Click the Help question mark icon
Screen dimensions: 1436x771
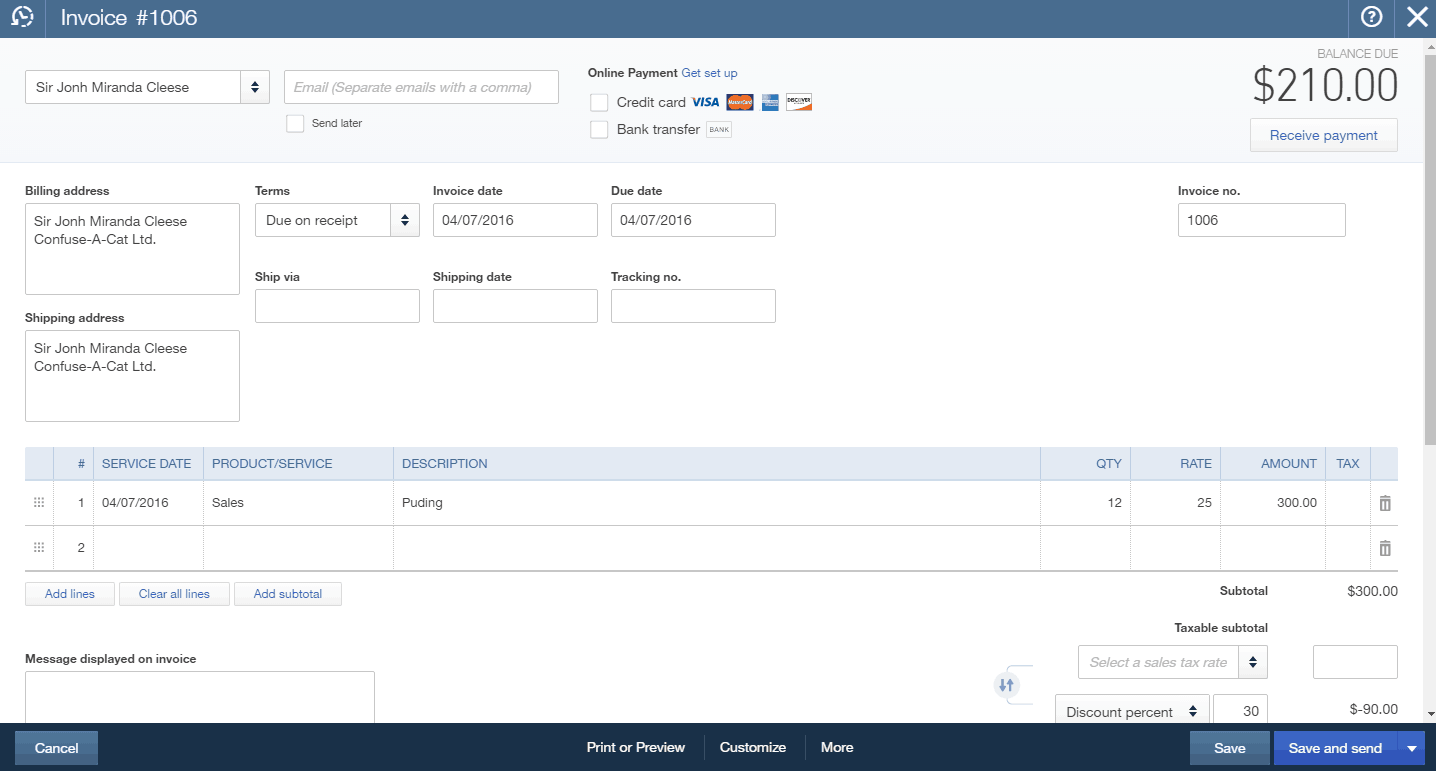point(1371,18)
